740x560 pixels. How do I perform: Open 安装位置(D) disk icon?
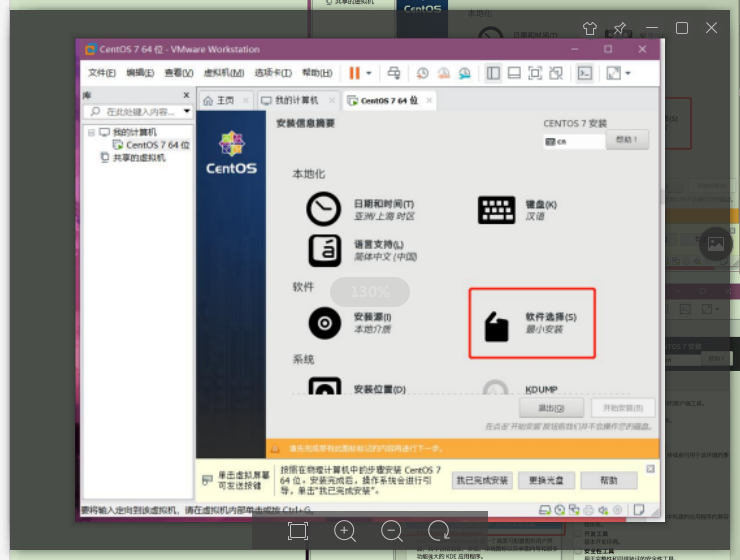[324, 385]
